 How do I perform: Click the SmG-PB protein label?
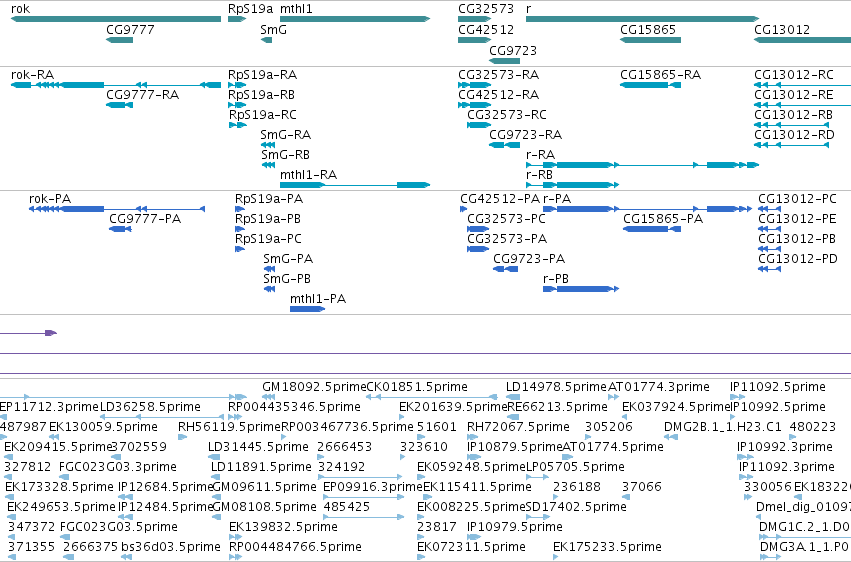click(x=287, y=278)
